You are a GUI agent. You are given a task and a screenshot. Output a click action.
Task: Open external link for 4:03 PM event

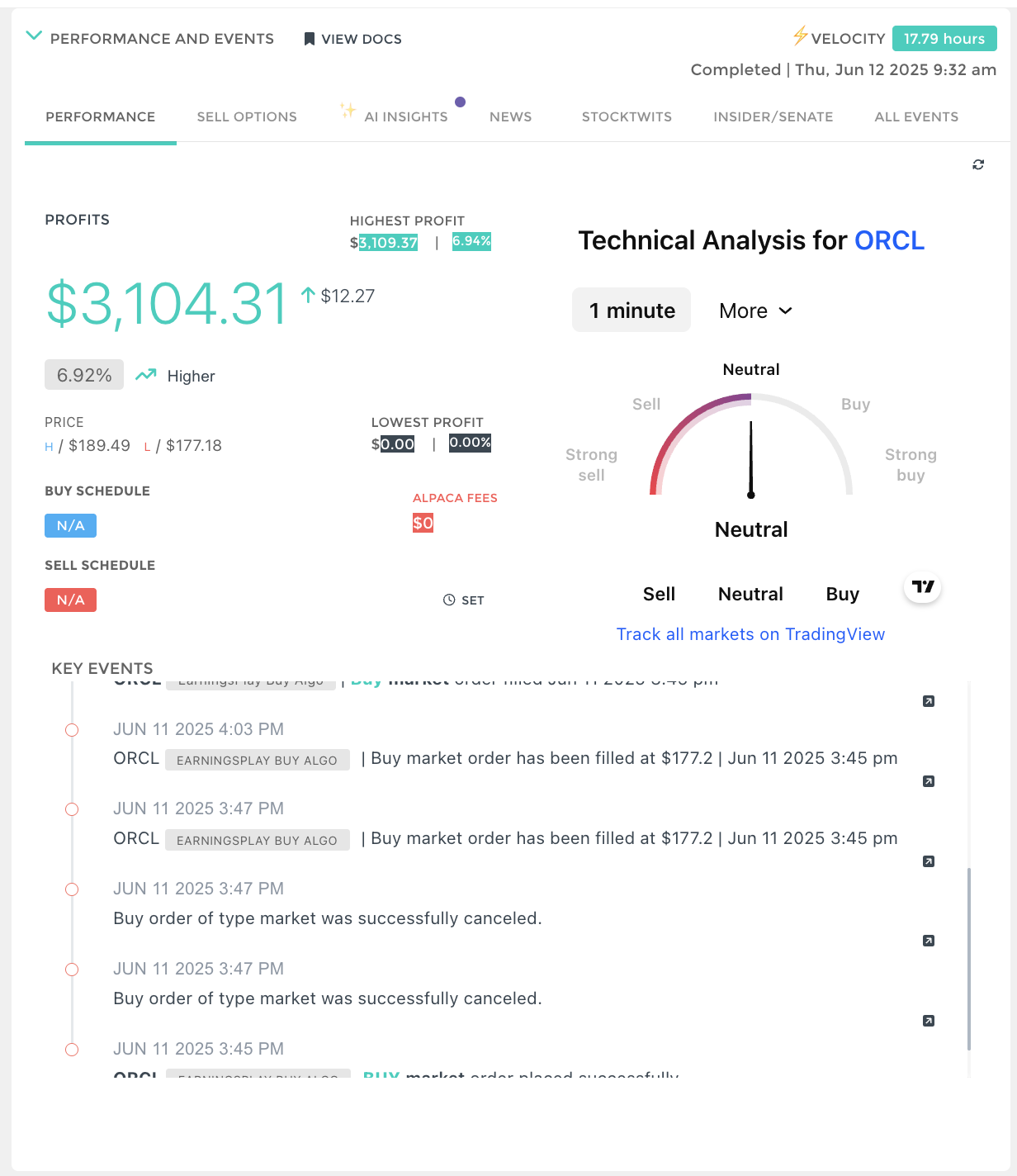pyautogui.click(x=929, y=781)
